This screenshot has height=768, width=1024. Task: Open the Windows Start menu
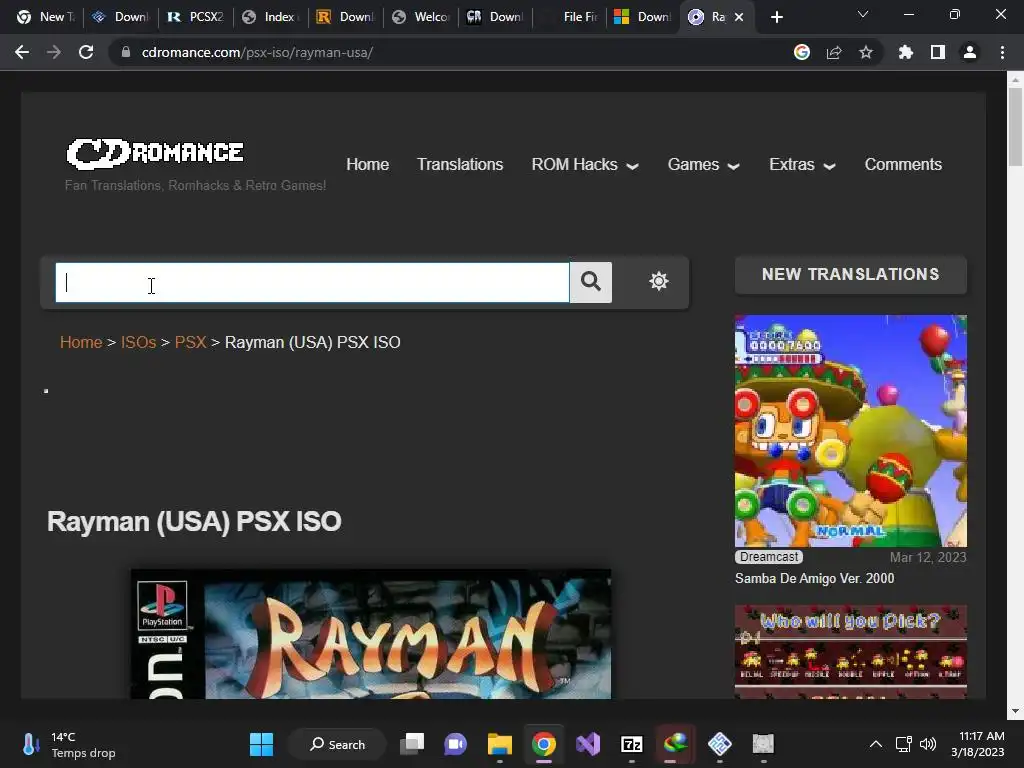click(x=261, y=744)
